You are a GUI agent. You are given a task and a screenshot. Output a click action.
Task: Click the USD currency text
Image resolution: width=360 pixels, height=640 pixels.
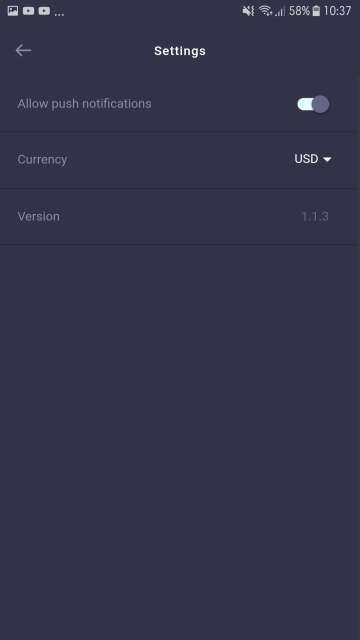pos(306,159)
